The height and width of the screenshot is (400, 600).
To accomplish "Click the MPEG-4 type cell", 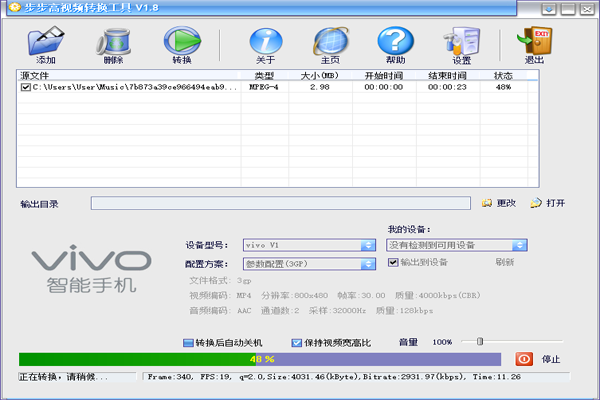I will (x=264, y=87).
